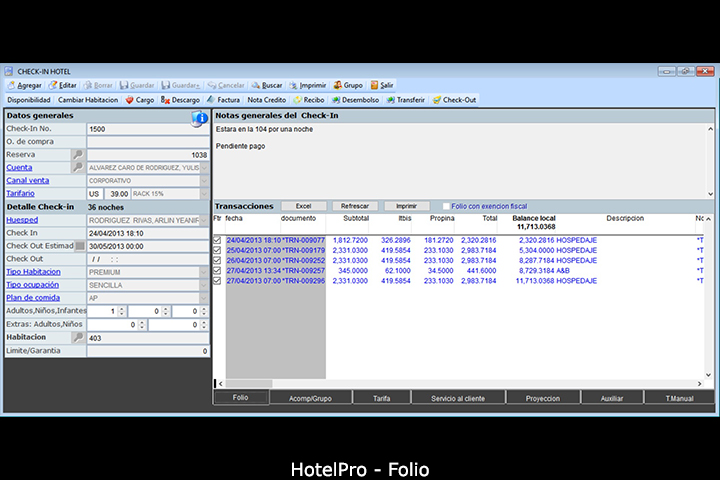Open Buscar search tool
720x480 pixels.
255,85
